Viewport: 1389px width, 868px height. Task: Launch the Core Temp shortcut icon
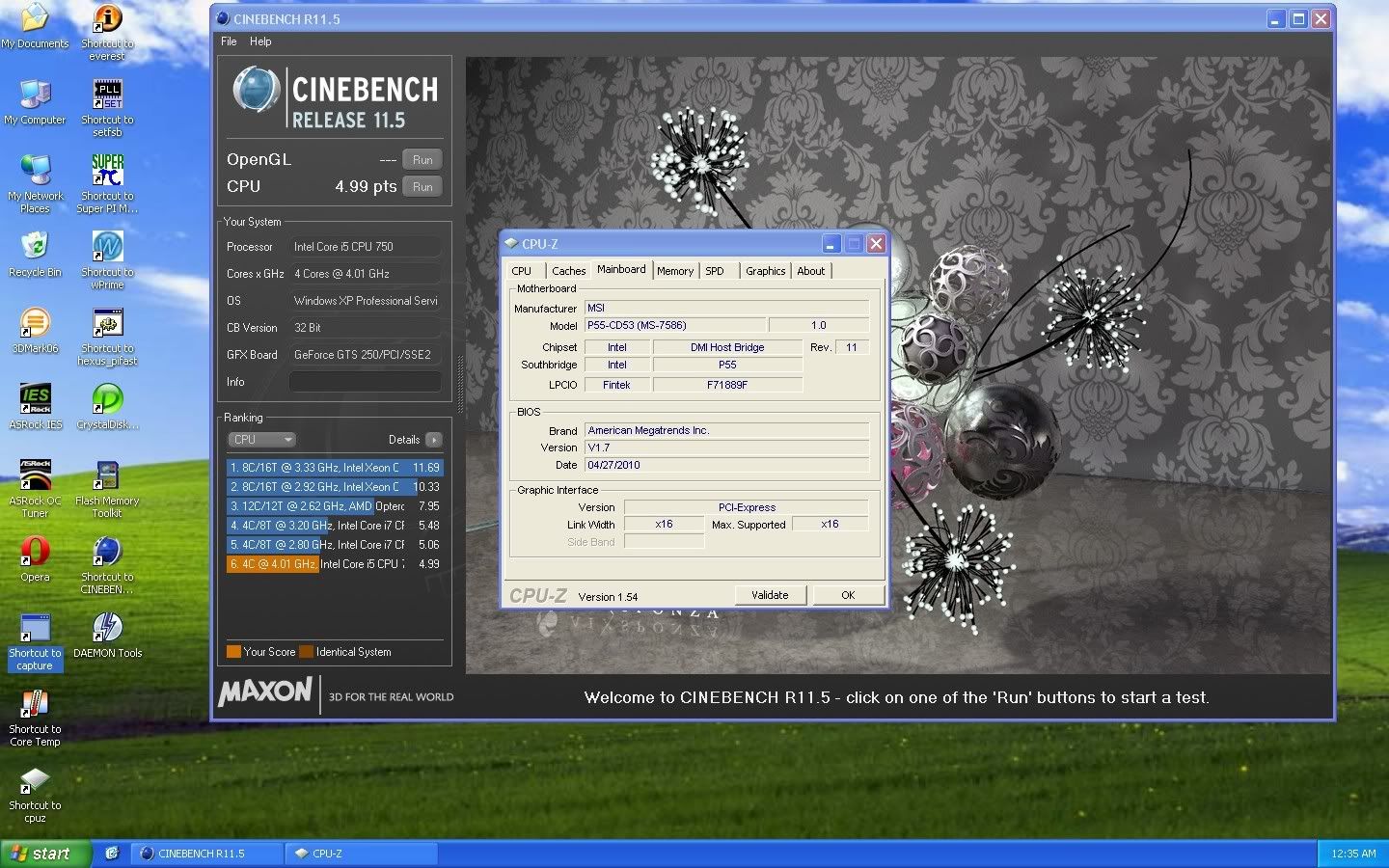coord(35,703)
